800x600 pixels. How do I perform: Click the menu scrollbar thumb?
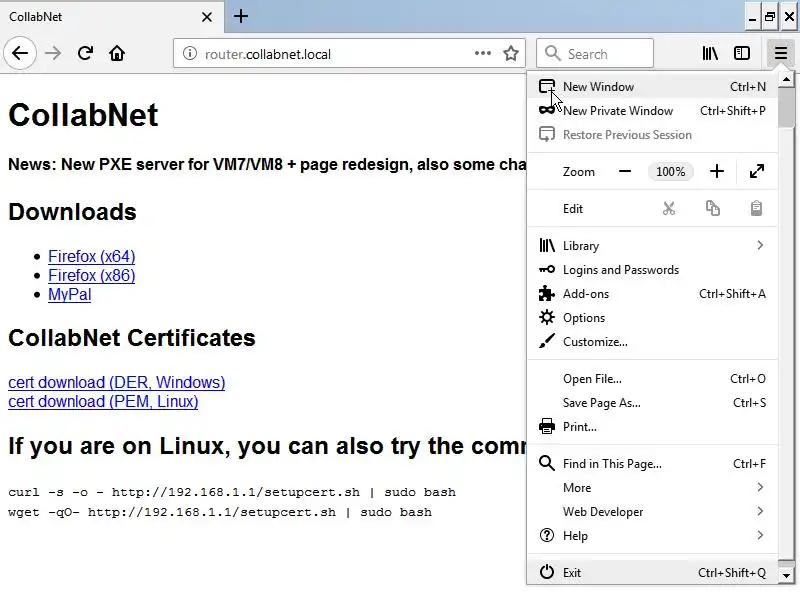click(786, 107)
